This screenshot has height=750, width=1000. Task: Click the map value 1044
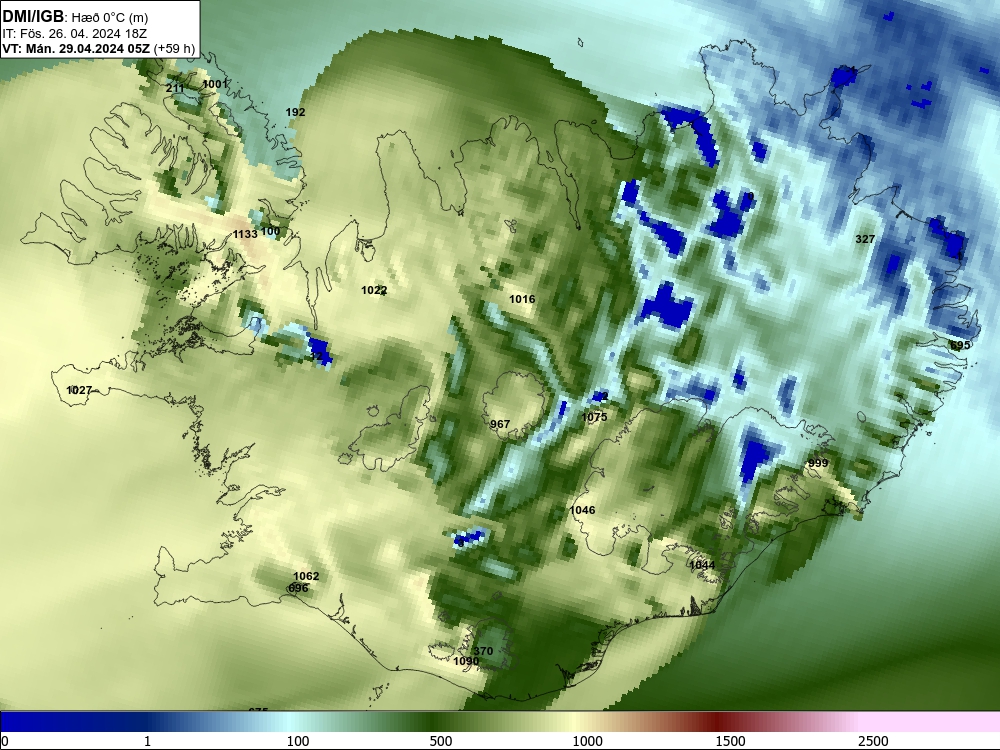702,564
